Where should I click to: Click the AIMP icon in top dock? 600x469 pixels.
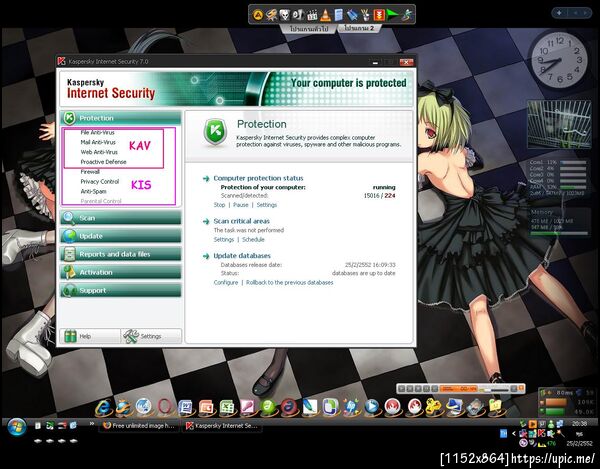258,15
